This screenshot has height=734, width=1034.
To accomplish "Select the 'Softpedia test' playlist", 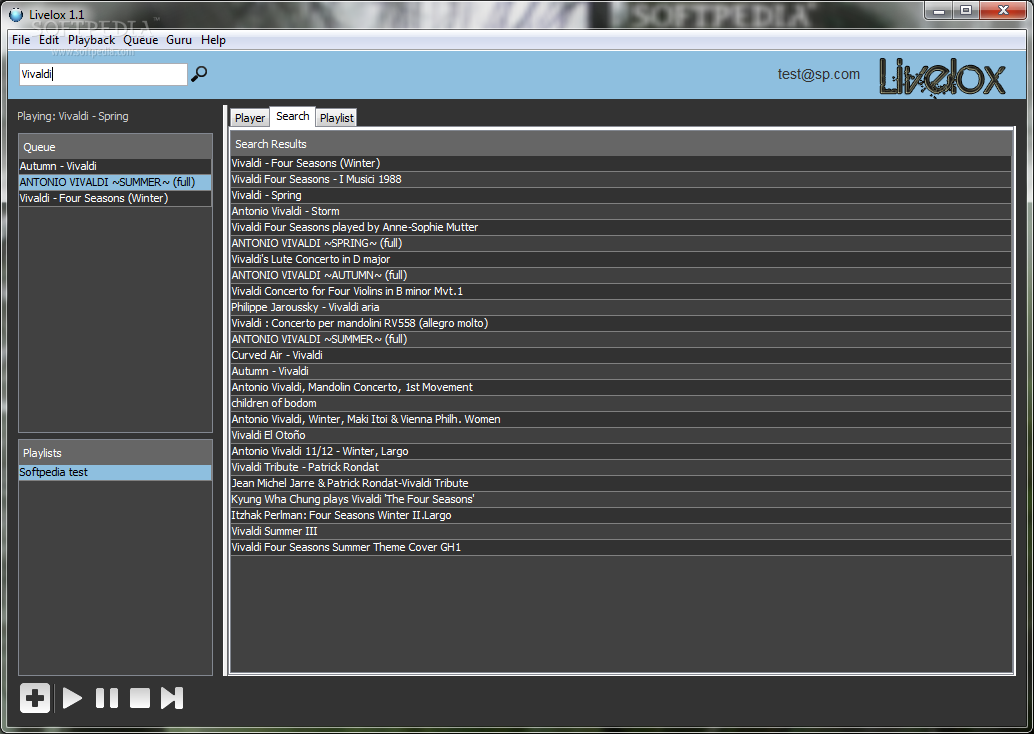I will click(x=115, y=472).
